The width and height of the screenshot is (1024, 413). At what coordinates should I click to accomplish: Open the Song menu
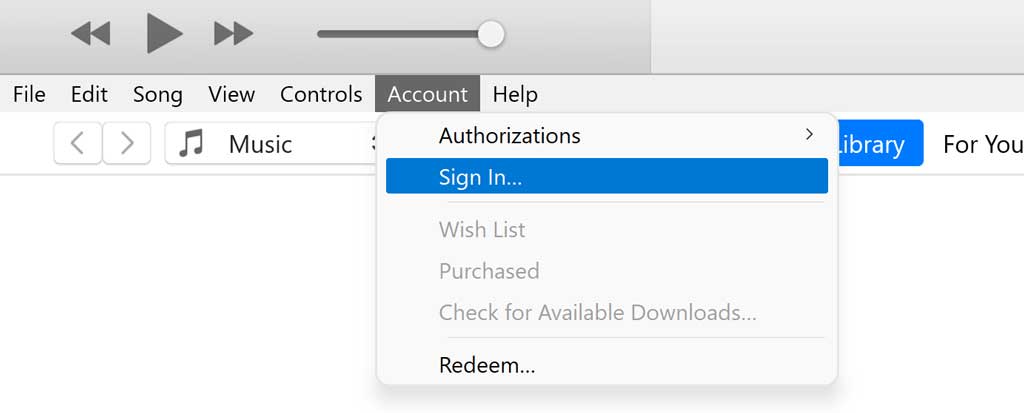(x=157, y=94)
